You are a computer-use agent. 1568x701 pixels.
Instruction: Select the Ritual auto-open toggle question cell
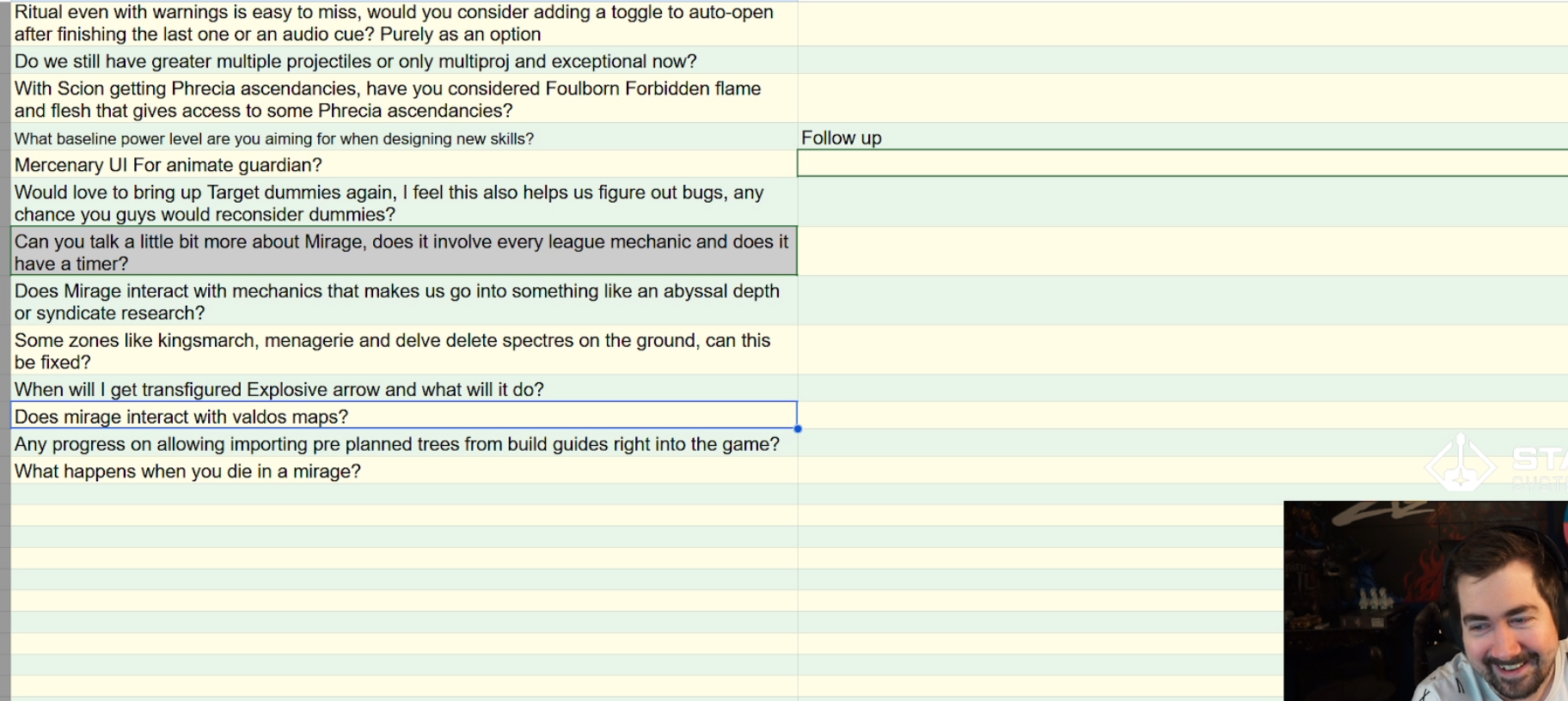pos(404,23)
